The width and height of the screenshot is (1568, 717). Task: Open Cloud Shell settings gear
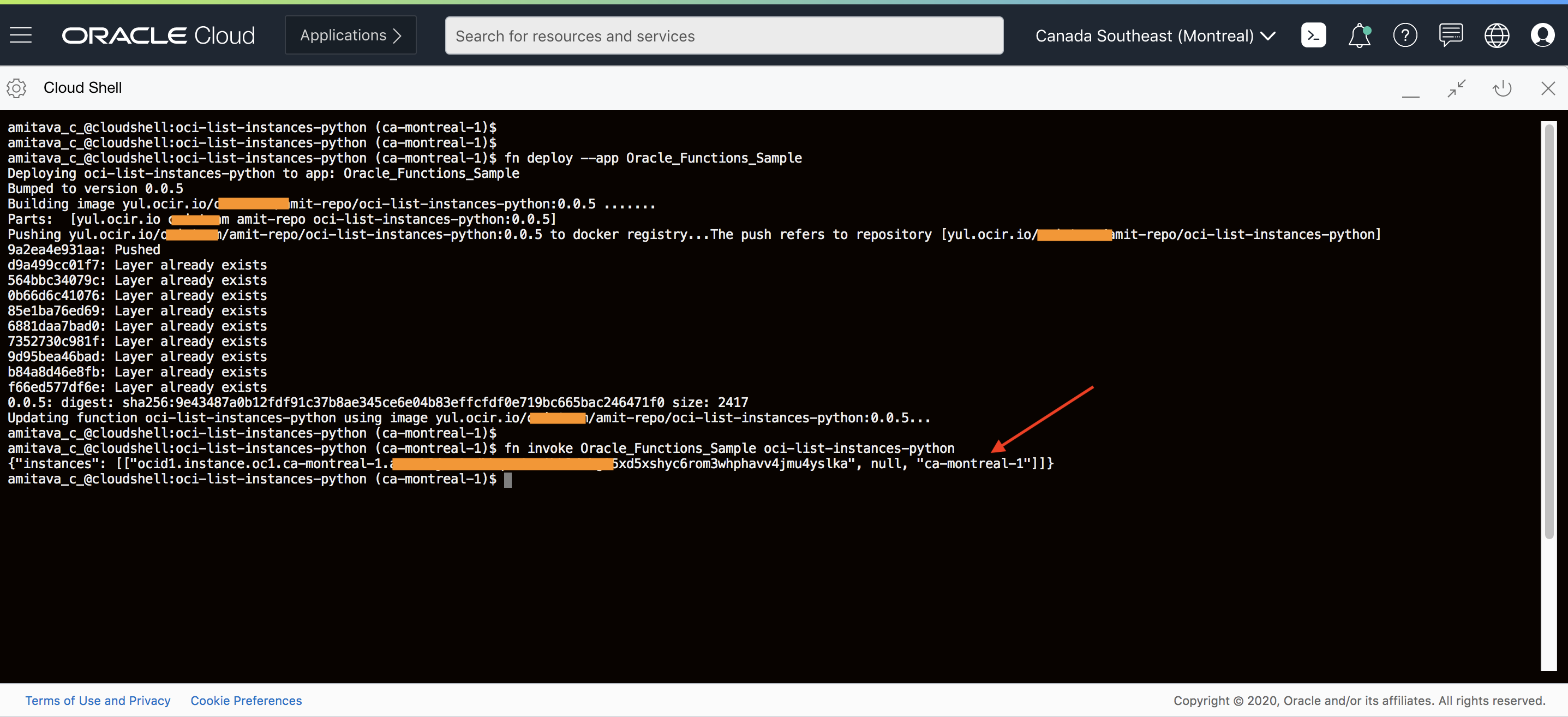click(x=16, y=88)
